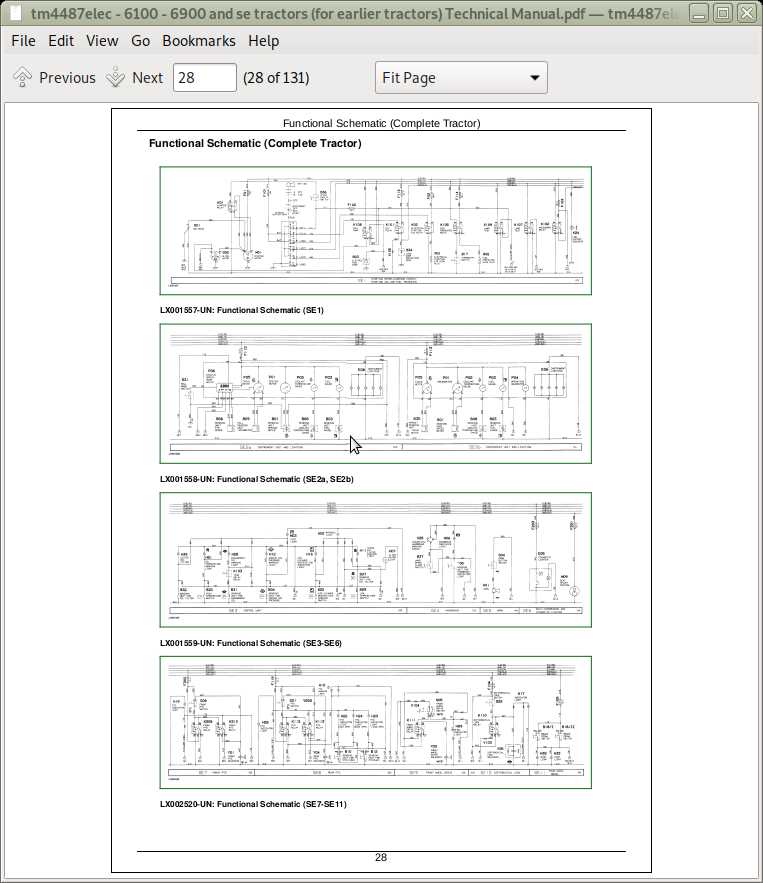763x883 pixels.
Task: Click the SE2a, SE2b functional schematic diagram
Action: pyautogui.click(x=376, y=394)
